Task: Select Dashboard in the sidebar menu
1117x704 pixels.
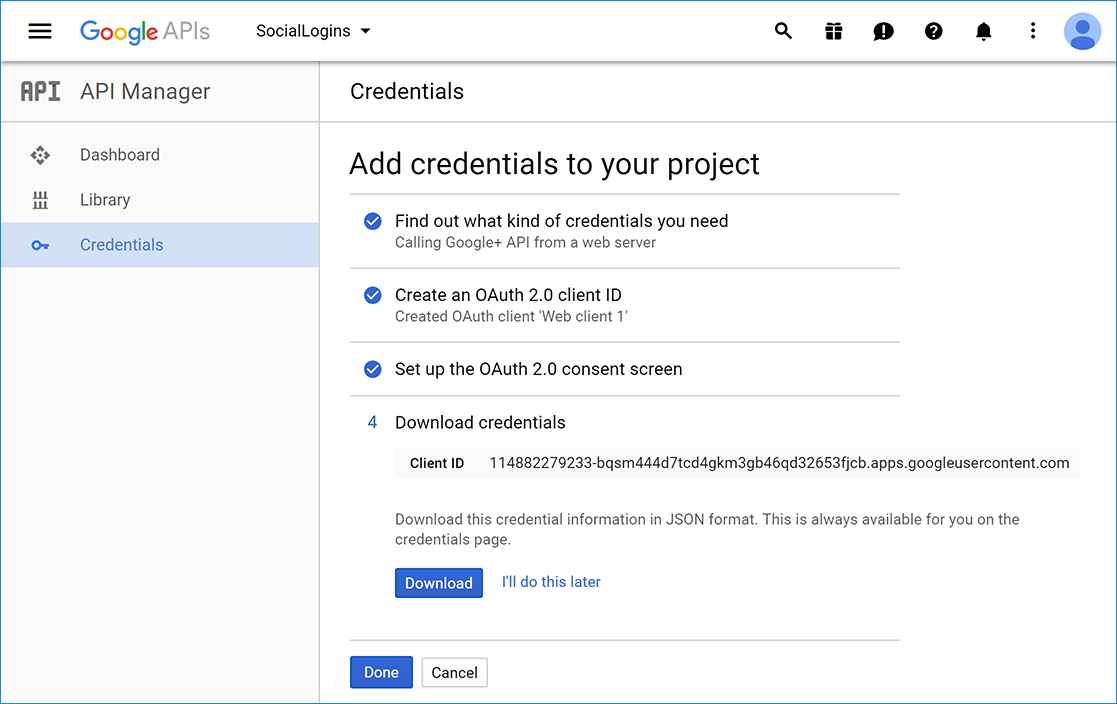Action: [120, 155]
